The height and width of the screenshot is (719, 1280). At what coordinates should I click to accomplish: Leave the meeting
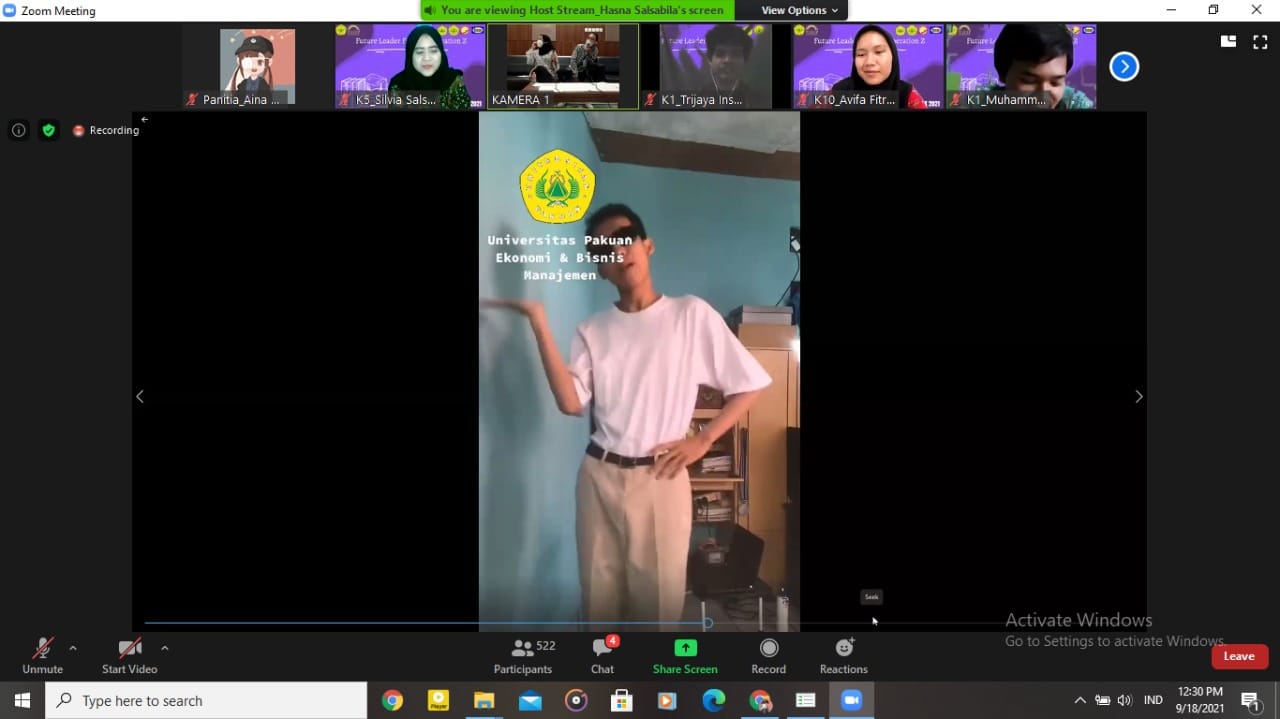point(1239,656)
